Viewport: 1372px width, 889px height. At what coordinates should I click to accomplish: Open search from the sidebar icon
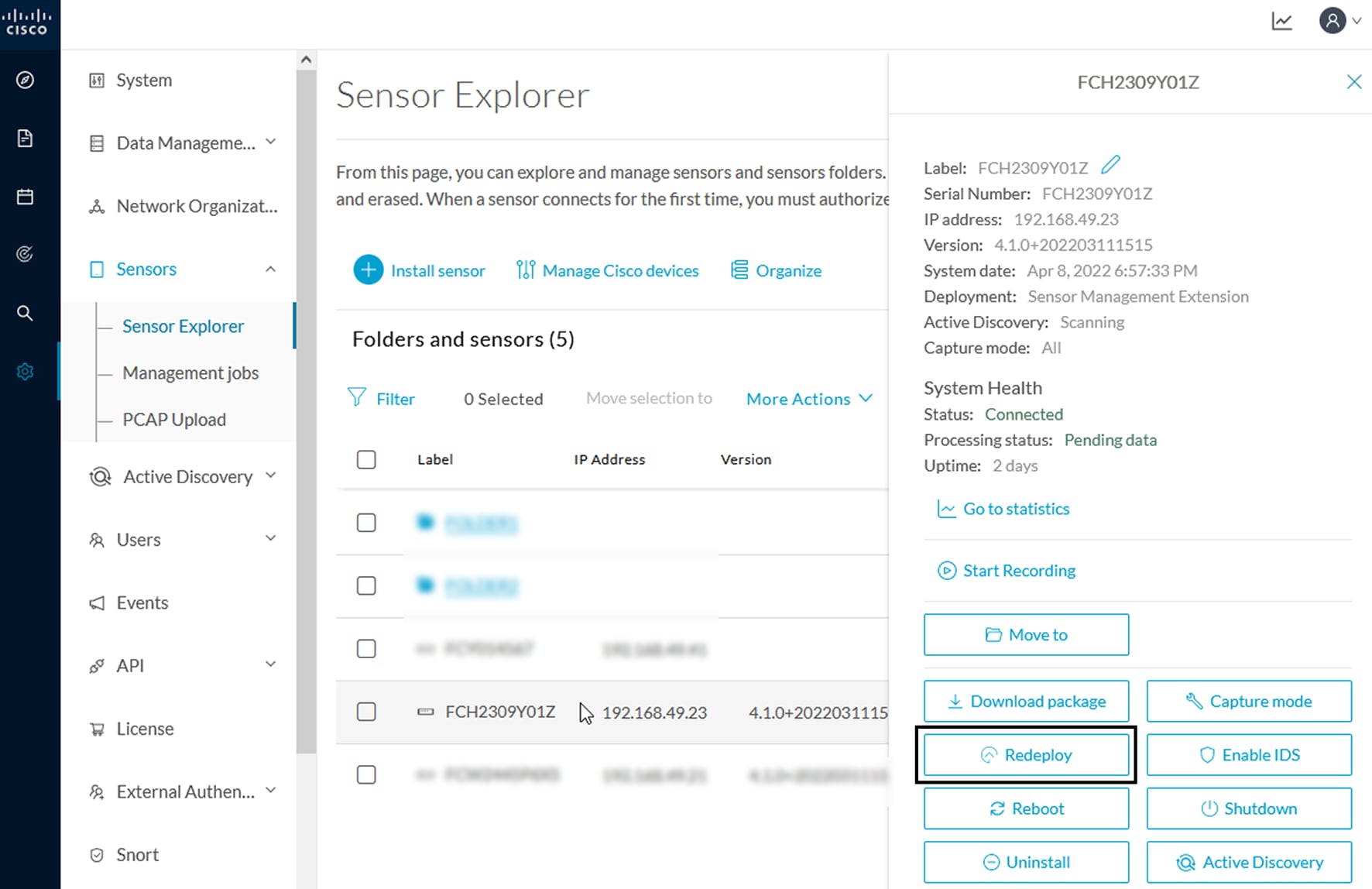coord(26,313)
